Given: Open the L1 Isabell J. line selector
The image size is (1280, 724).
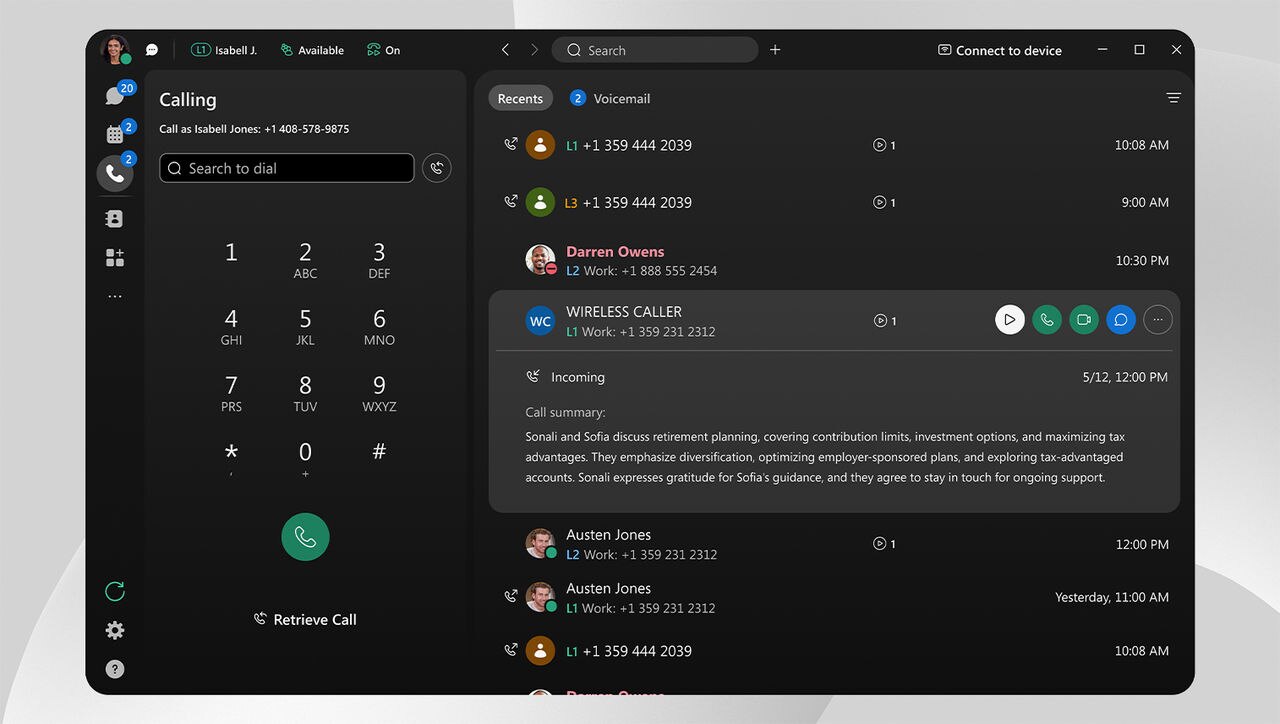Looking at the screenshot, I should coord(224,49).
